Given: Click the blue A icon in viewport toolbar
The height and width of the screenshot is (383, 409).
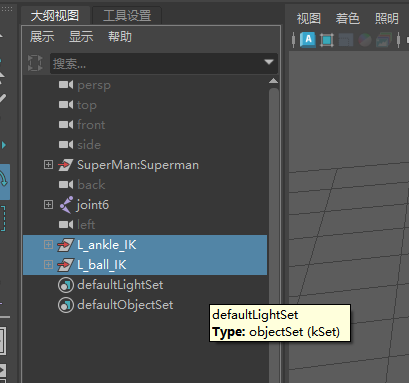Looking at the screenshot, I should (x=308, y=40).
